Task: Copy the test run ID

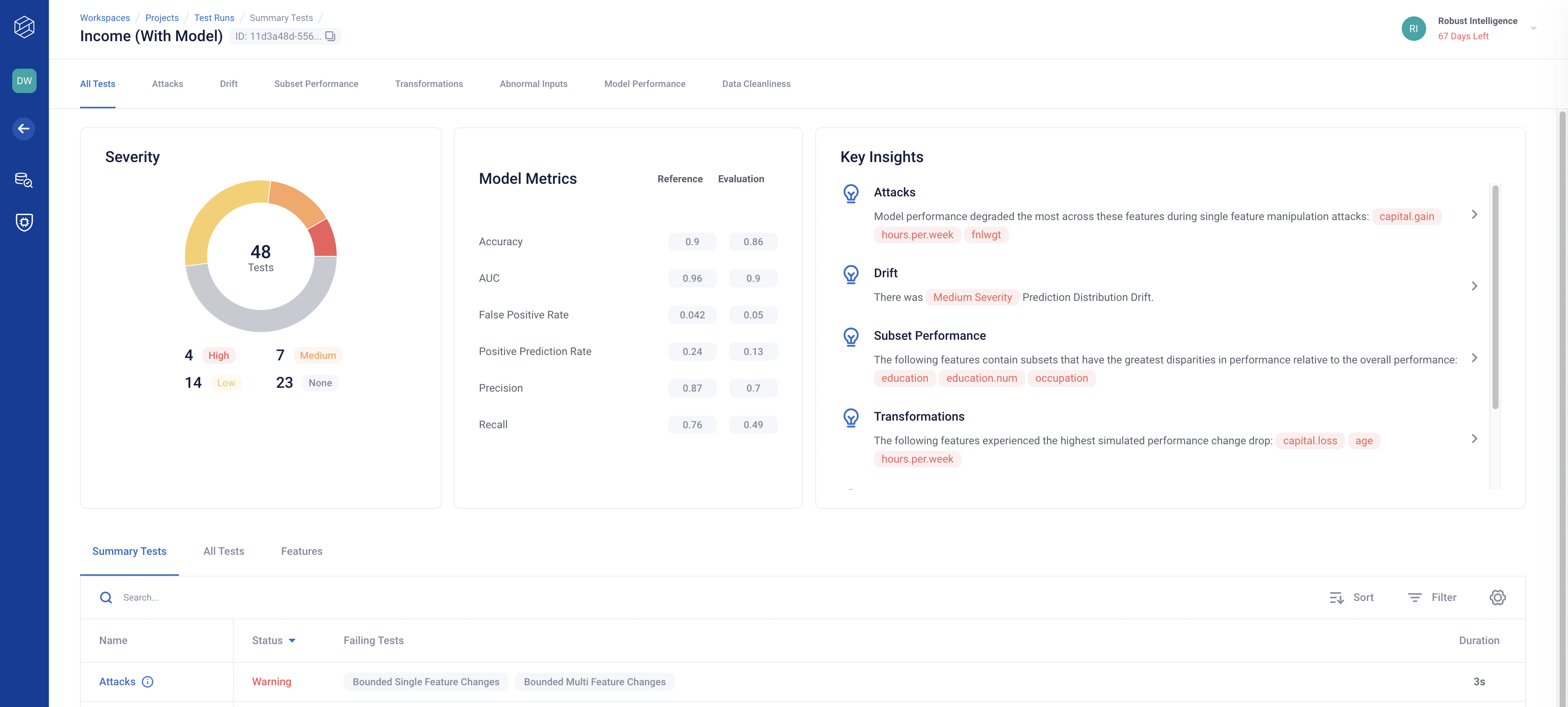Action: tap(330, 36)
